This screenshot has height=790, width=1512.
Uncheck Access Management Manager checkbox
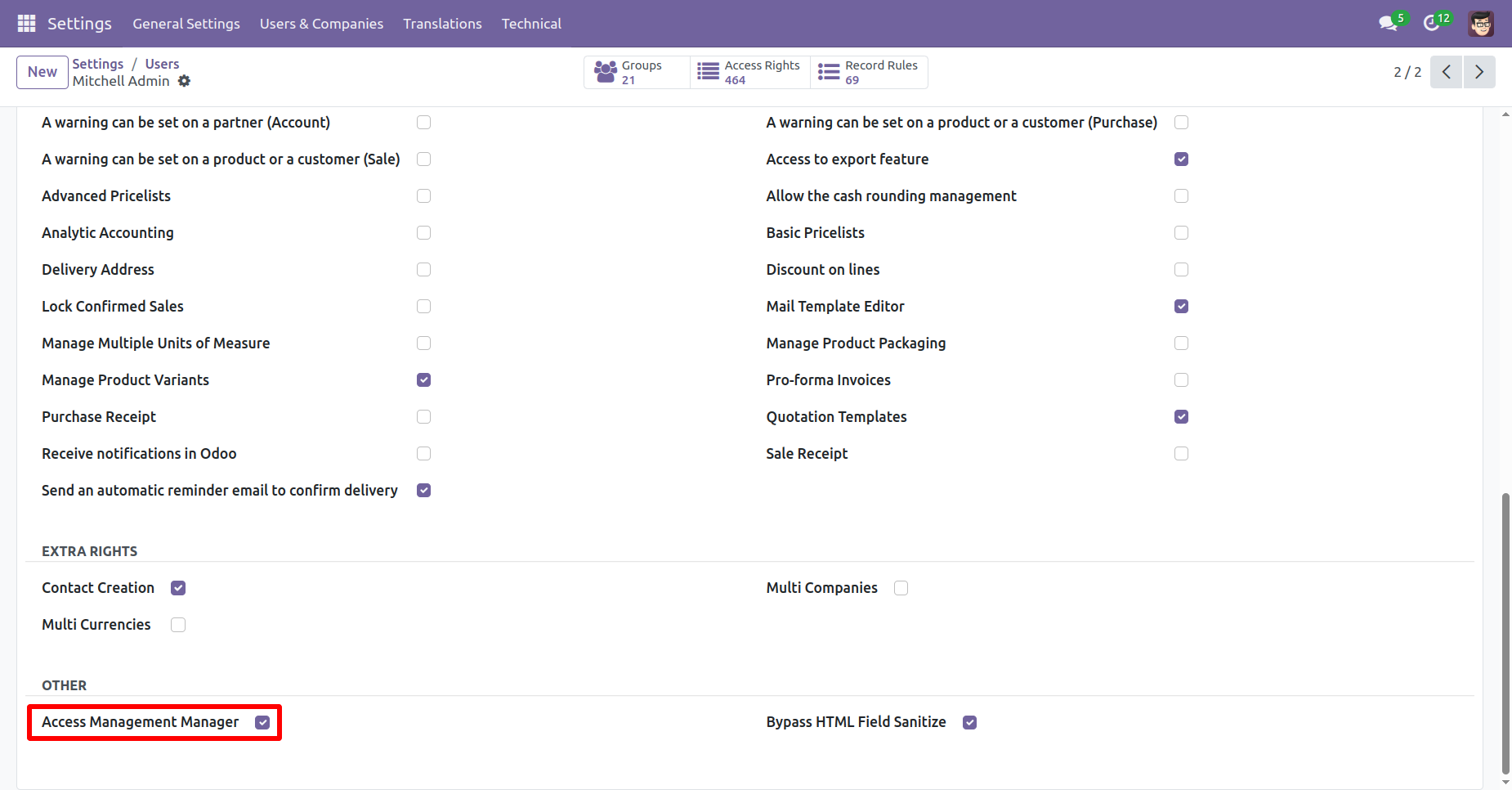pos(262,722)
